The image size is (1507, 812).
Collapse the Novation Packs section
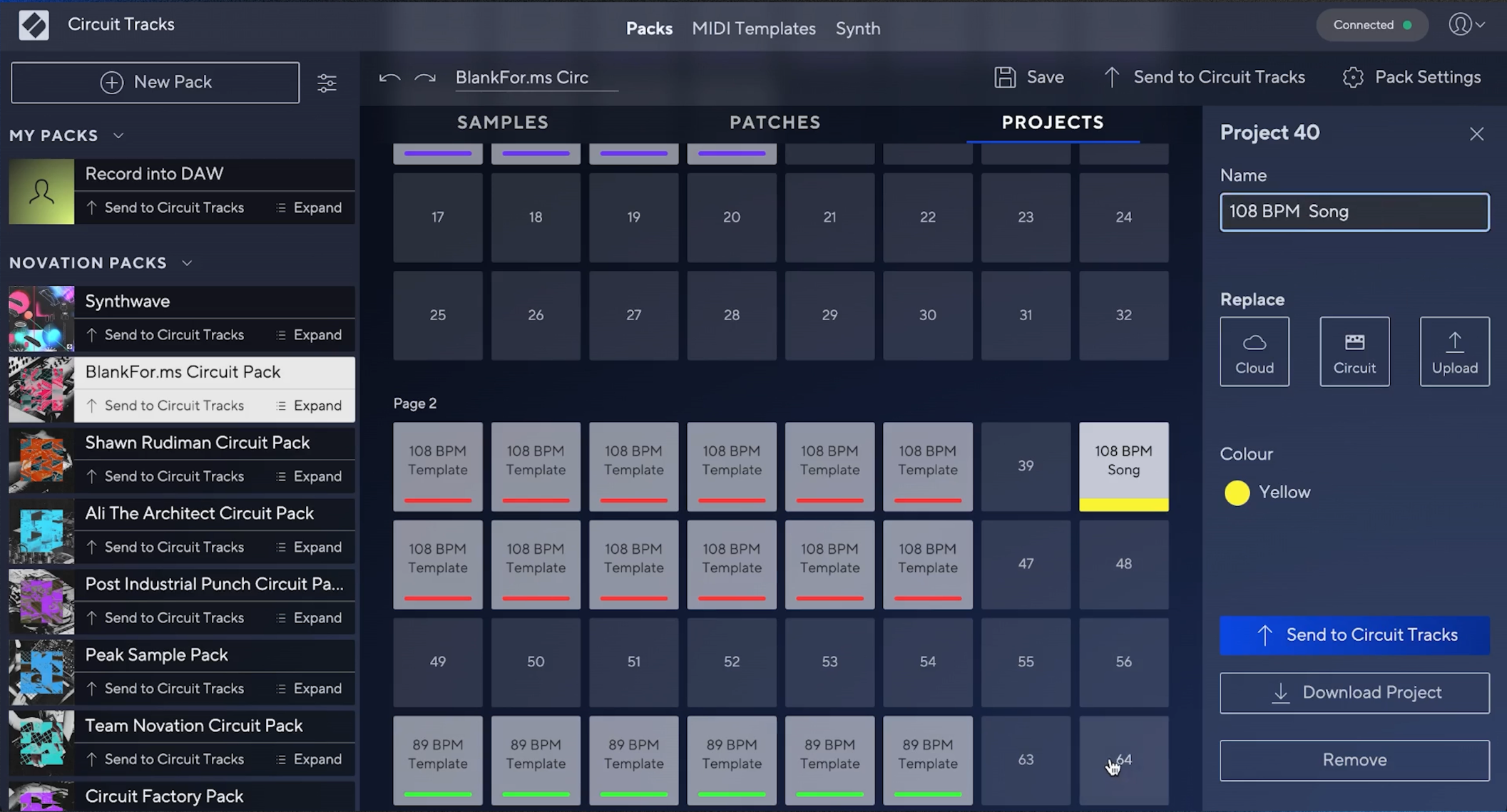coord(187,263)
